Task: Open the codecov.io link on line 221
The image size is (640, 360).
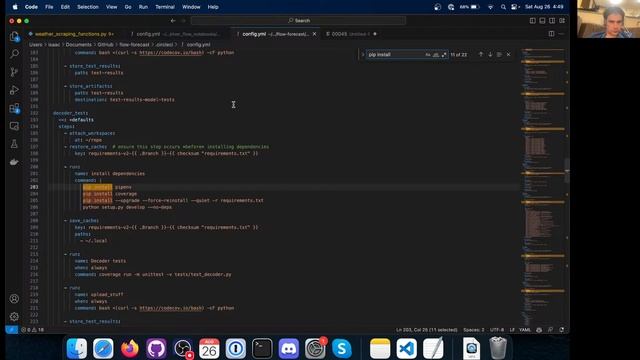Action: coord(171,308)
